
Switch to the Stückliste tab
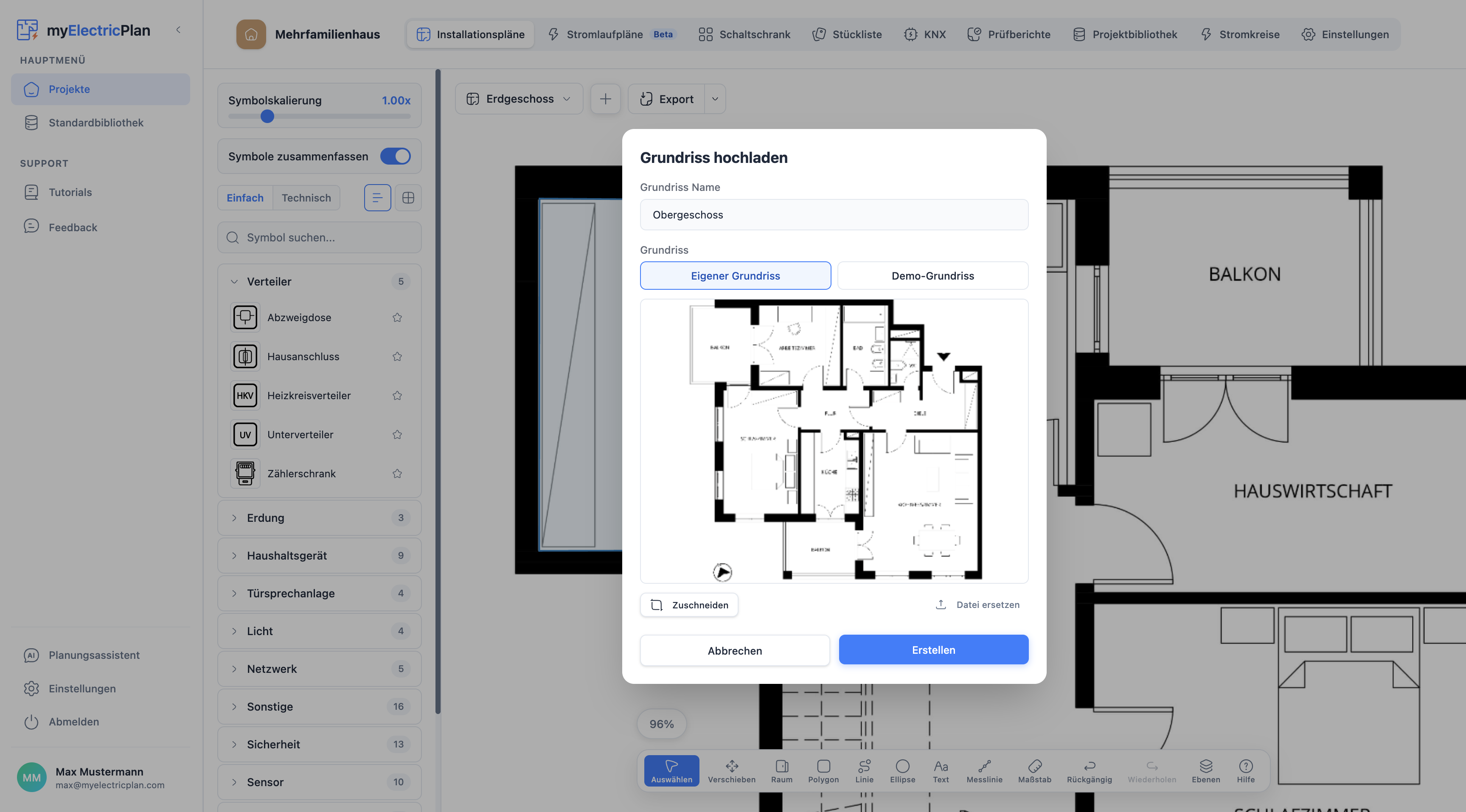tap(848, 34)
